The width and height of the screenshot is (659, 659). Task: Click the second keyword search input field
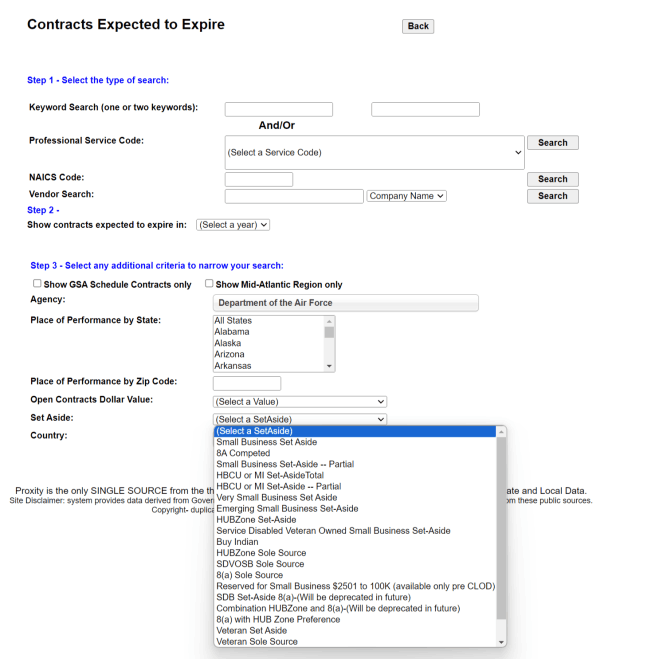(x=425, y=109)
